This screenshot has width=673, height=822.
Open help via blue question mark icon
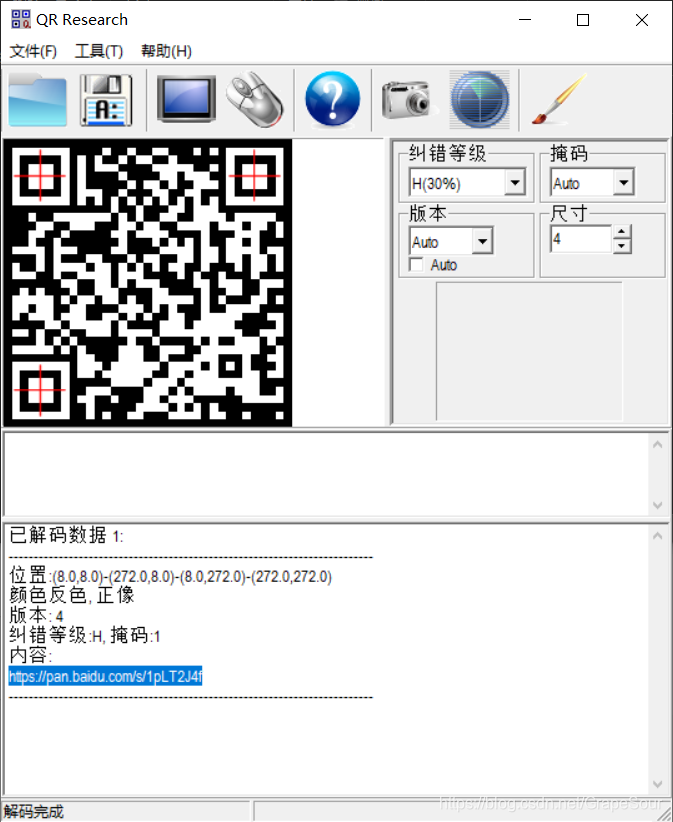(332, 99)
